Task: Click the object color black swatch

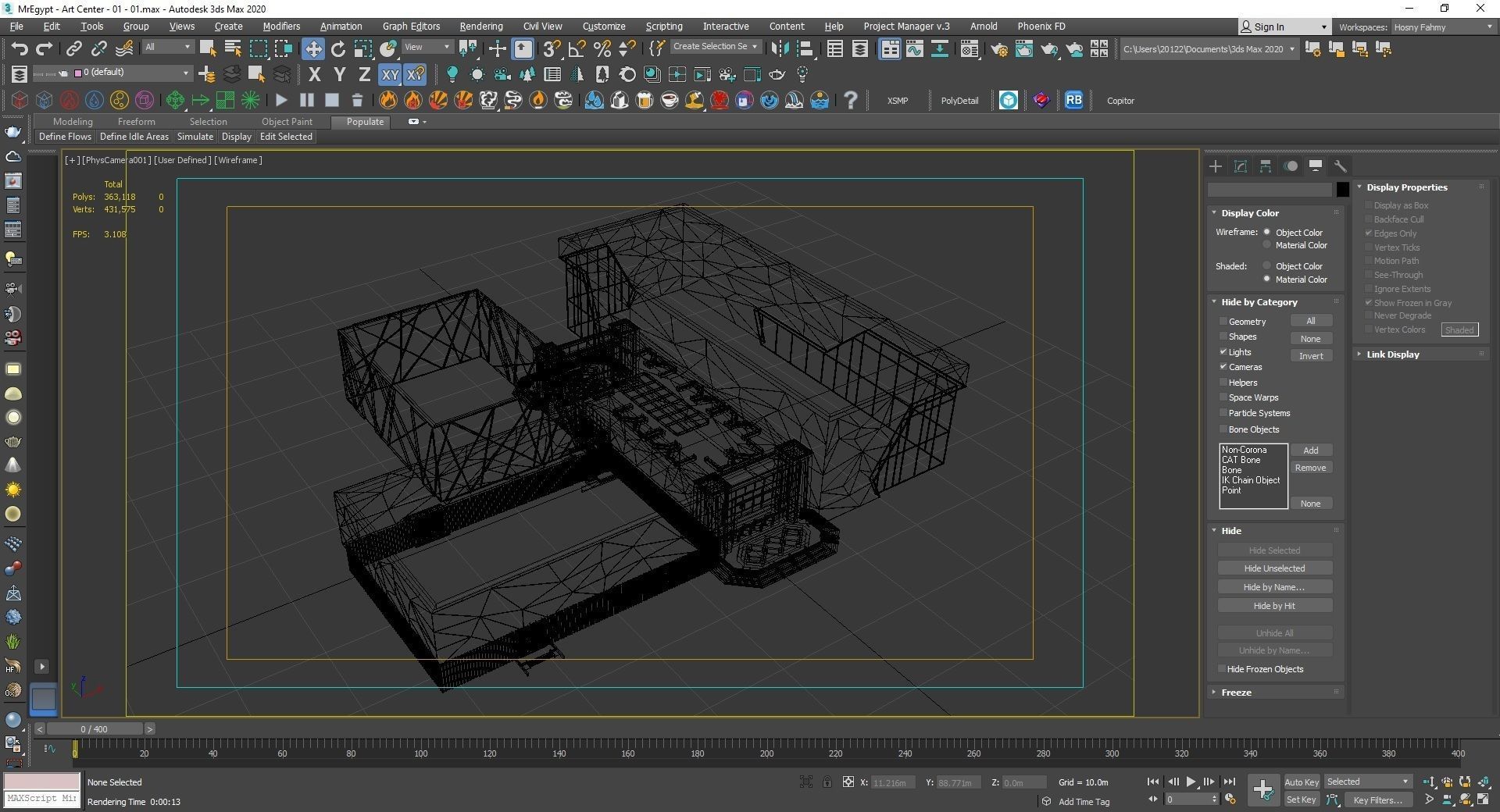Action: (1342, 190)
